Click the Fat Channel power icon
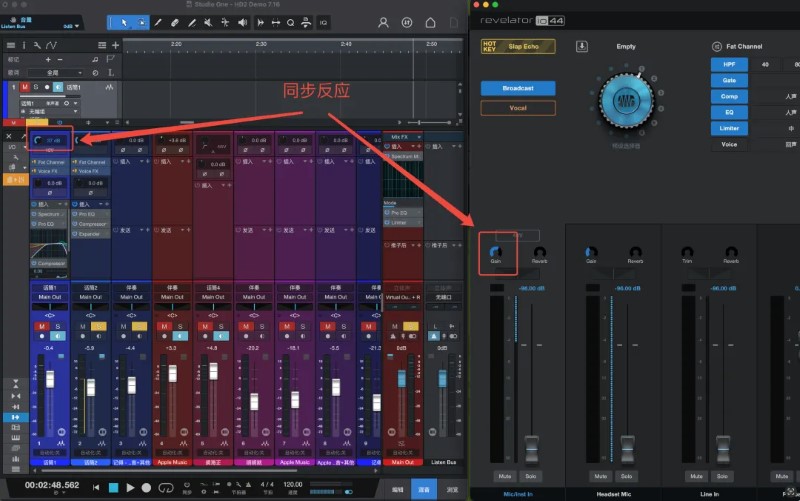Screen dimensions: 800x501 click(x=716, y=46)
